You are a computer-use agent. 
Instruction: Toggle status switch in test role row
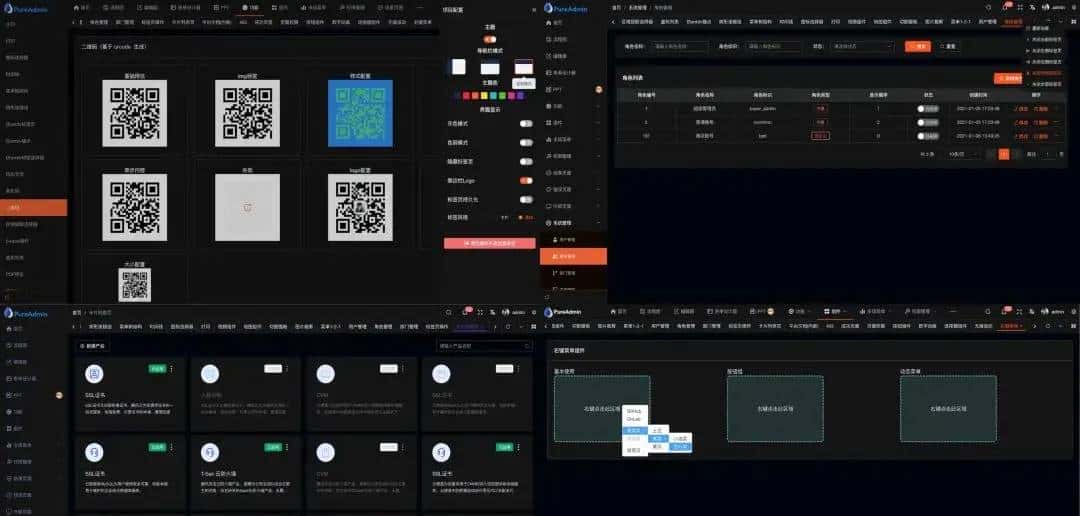pos(928,136)
